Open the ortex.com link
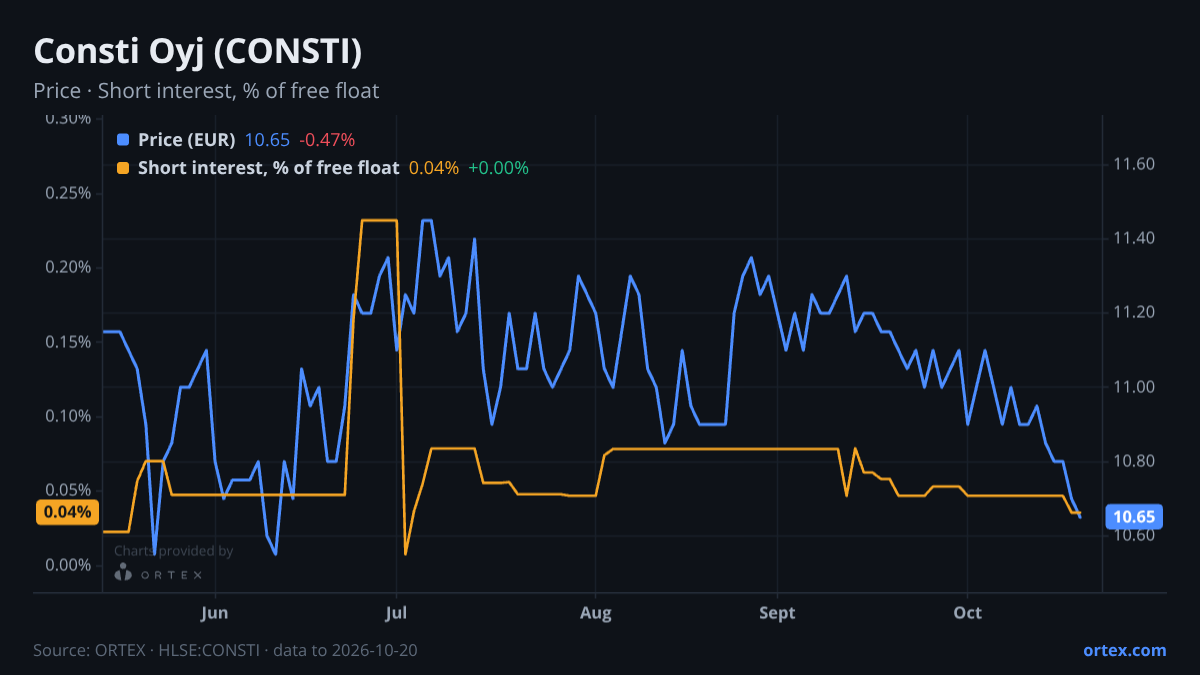Image resolution: width=1200 pixels, height=675 pixels. click(1125, 650)
